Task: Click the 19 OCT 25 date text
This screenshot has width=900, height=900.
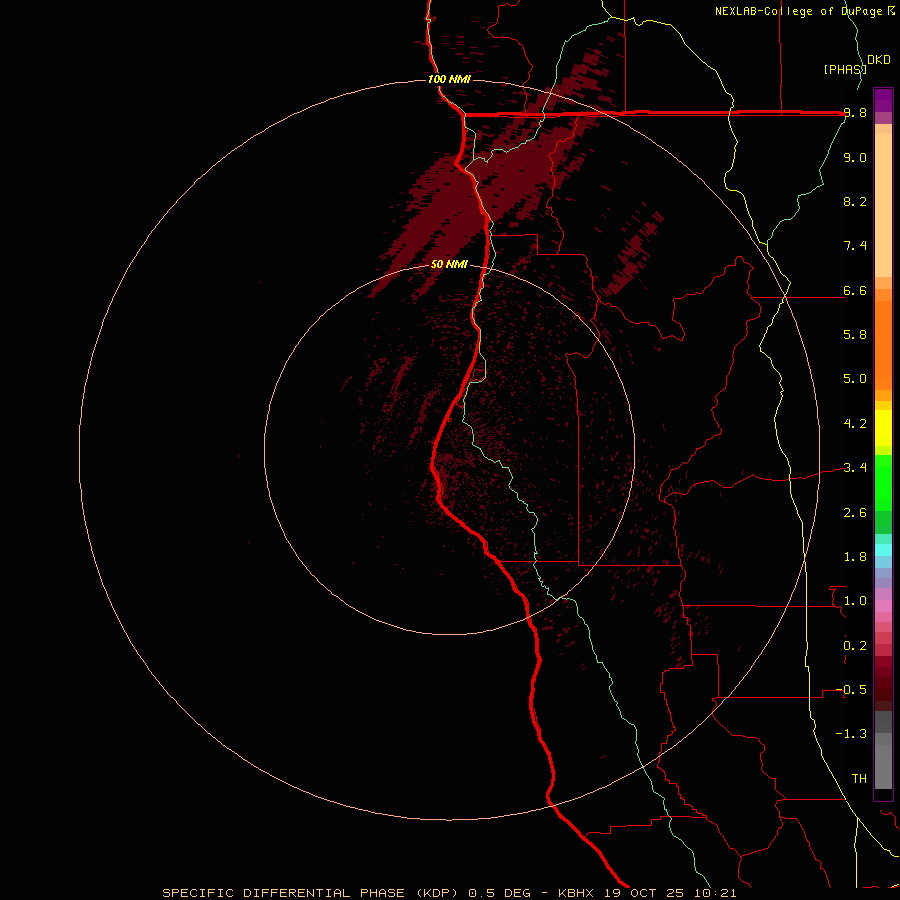Action: 645,893
